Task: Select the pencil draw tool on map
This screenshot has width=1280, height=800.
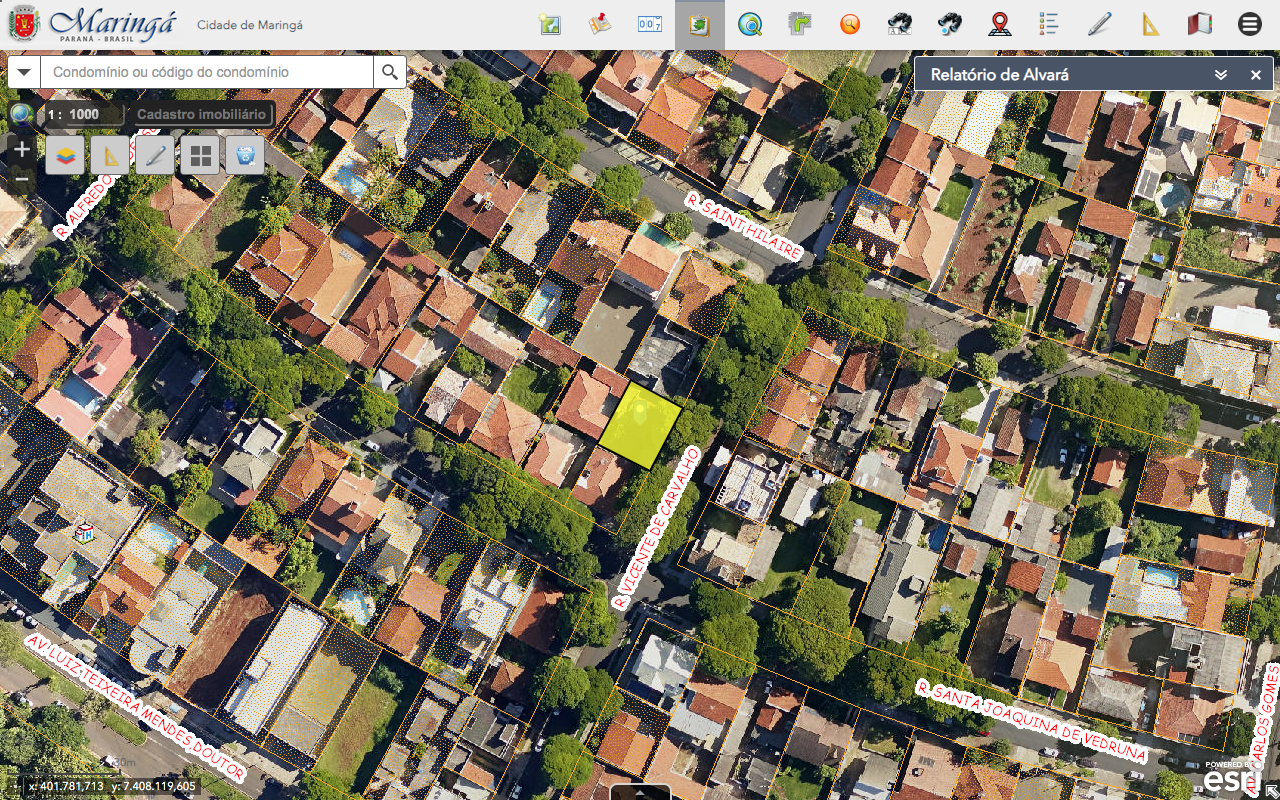Action: [155, 155]
